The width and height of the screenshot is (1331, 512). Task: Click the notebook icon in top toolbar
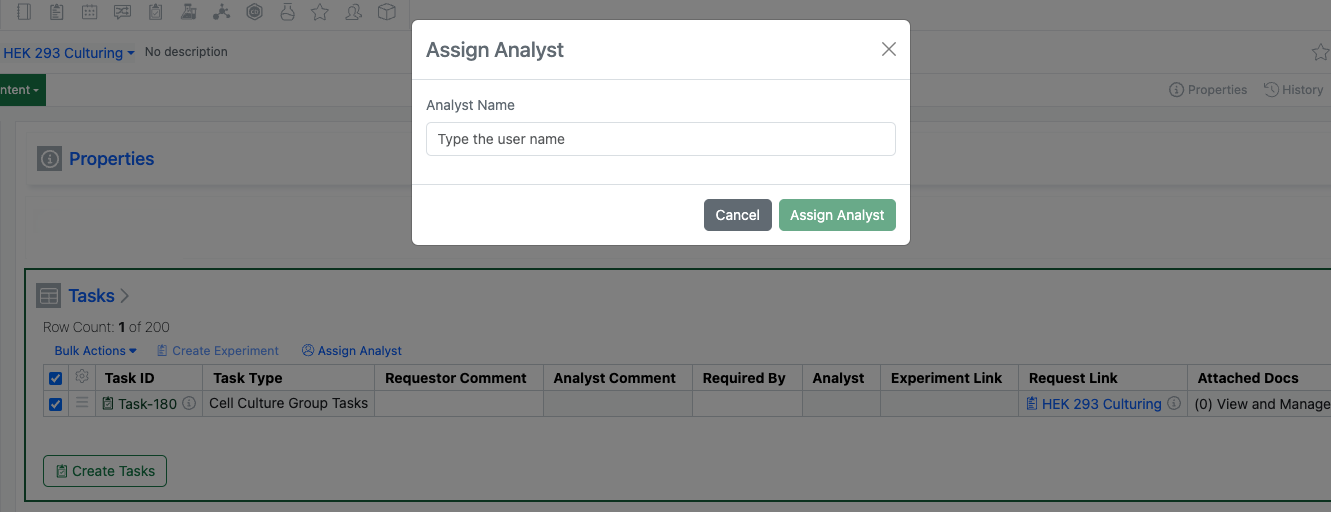[25, 12]
